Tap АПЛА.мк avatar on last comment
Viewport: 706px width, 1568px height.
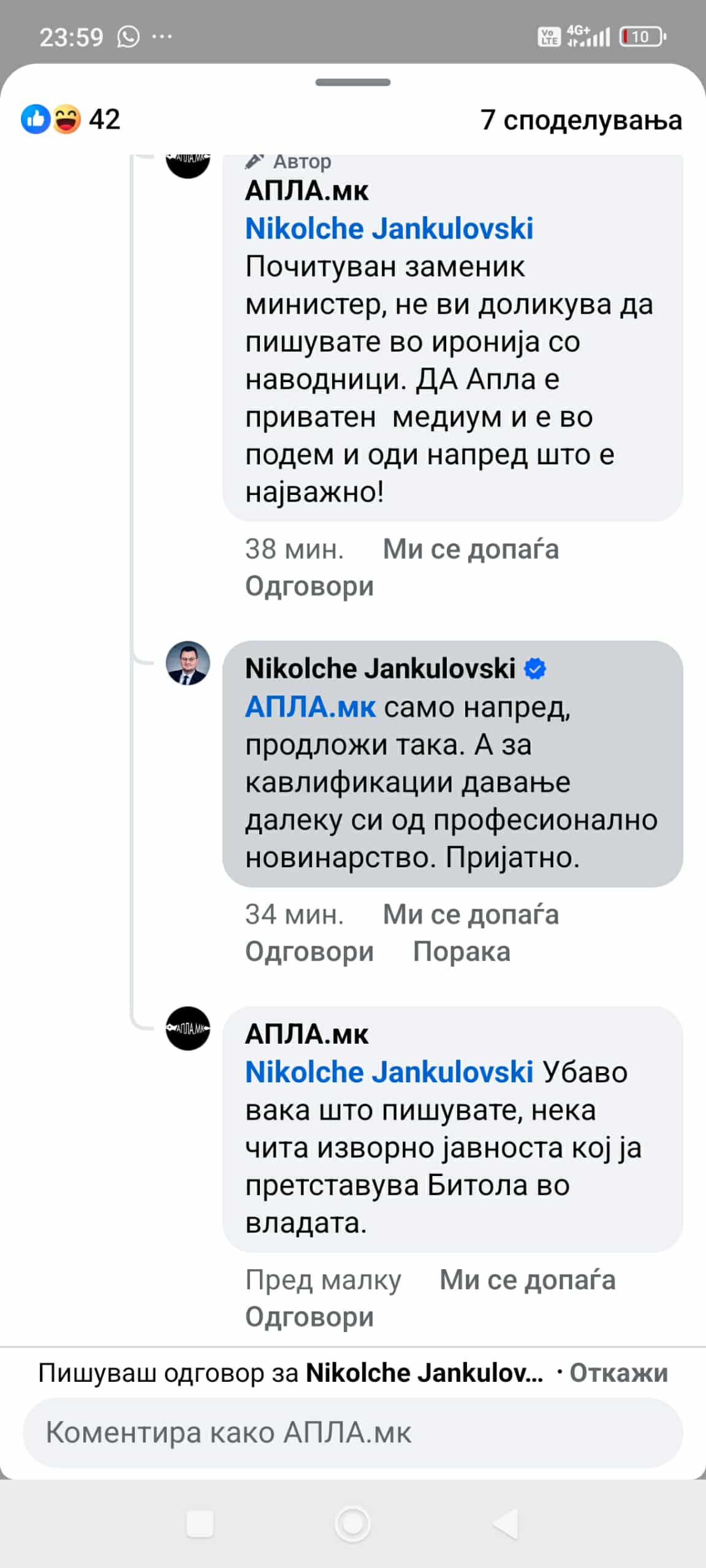(188, 1028)
